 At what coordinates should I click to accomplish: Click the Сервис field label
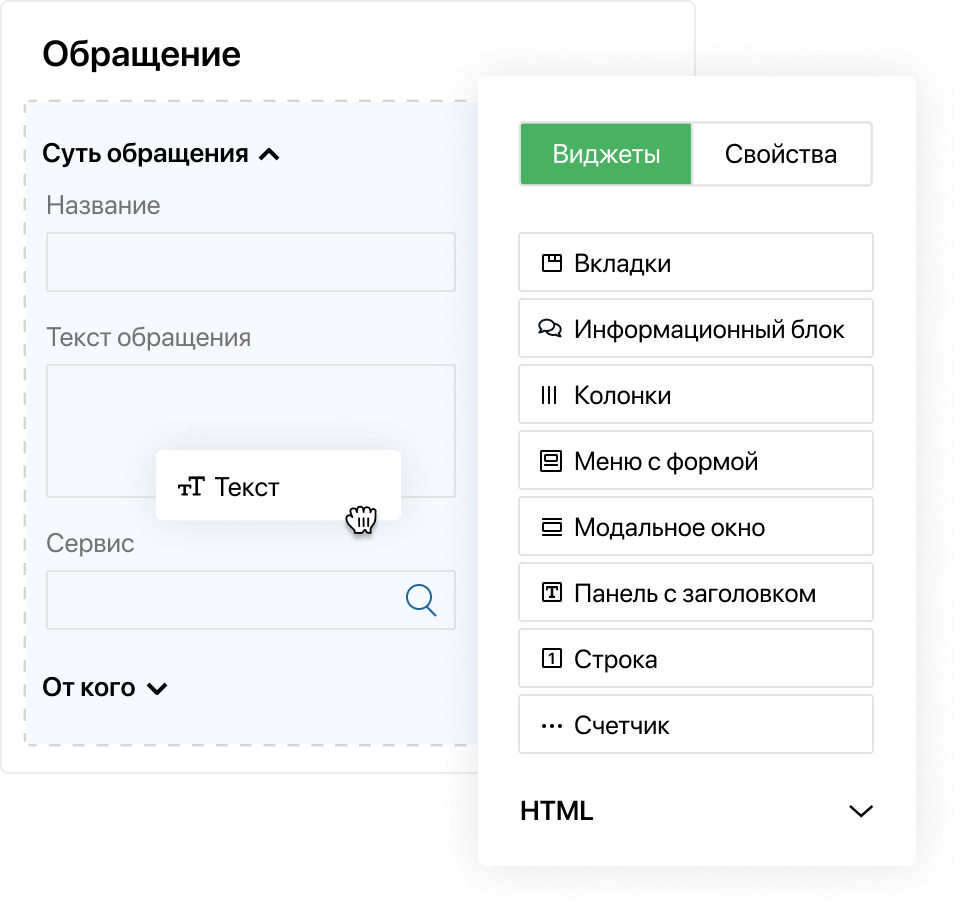point(91,543)
